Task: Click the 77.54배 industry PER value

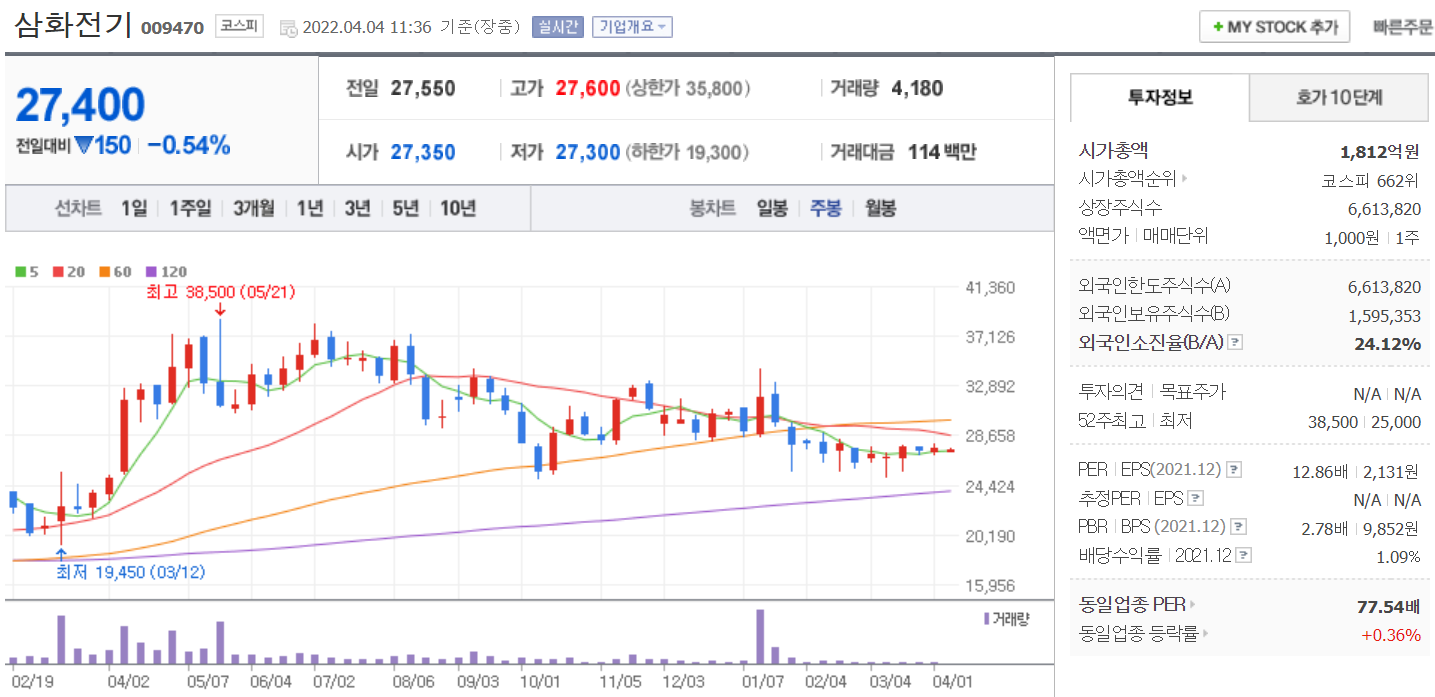Action: [1390, 605]
